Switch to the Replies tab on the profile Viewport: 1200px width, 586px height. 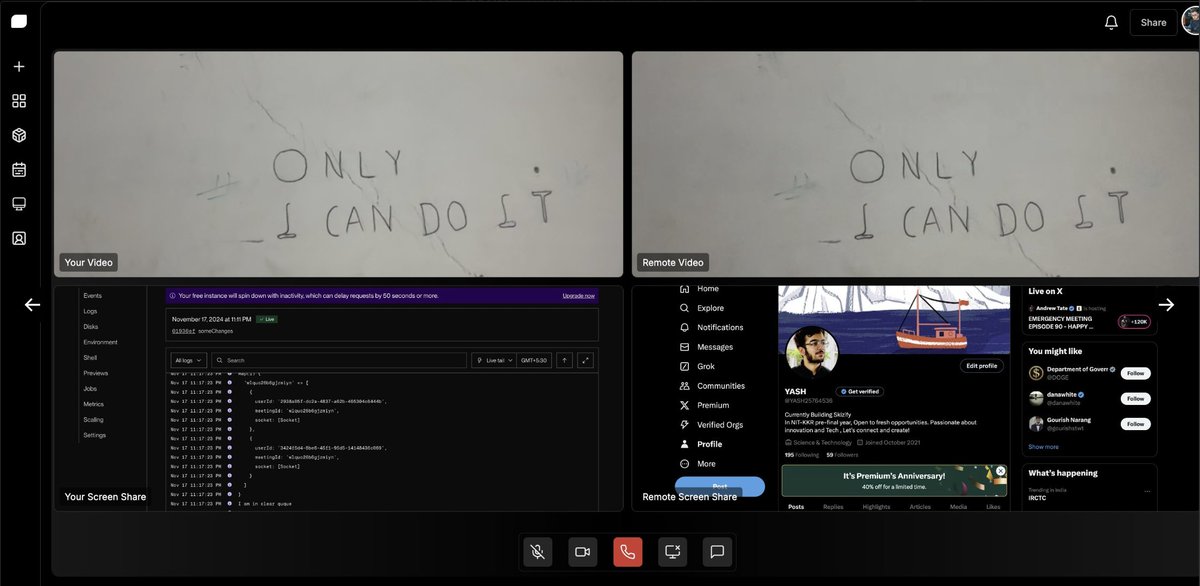[832, 507]
